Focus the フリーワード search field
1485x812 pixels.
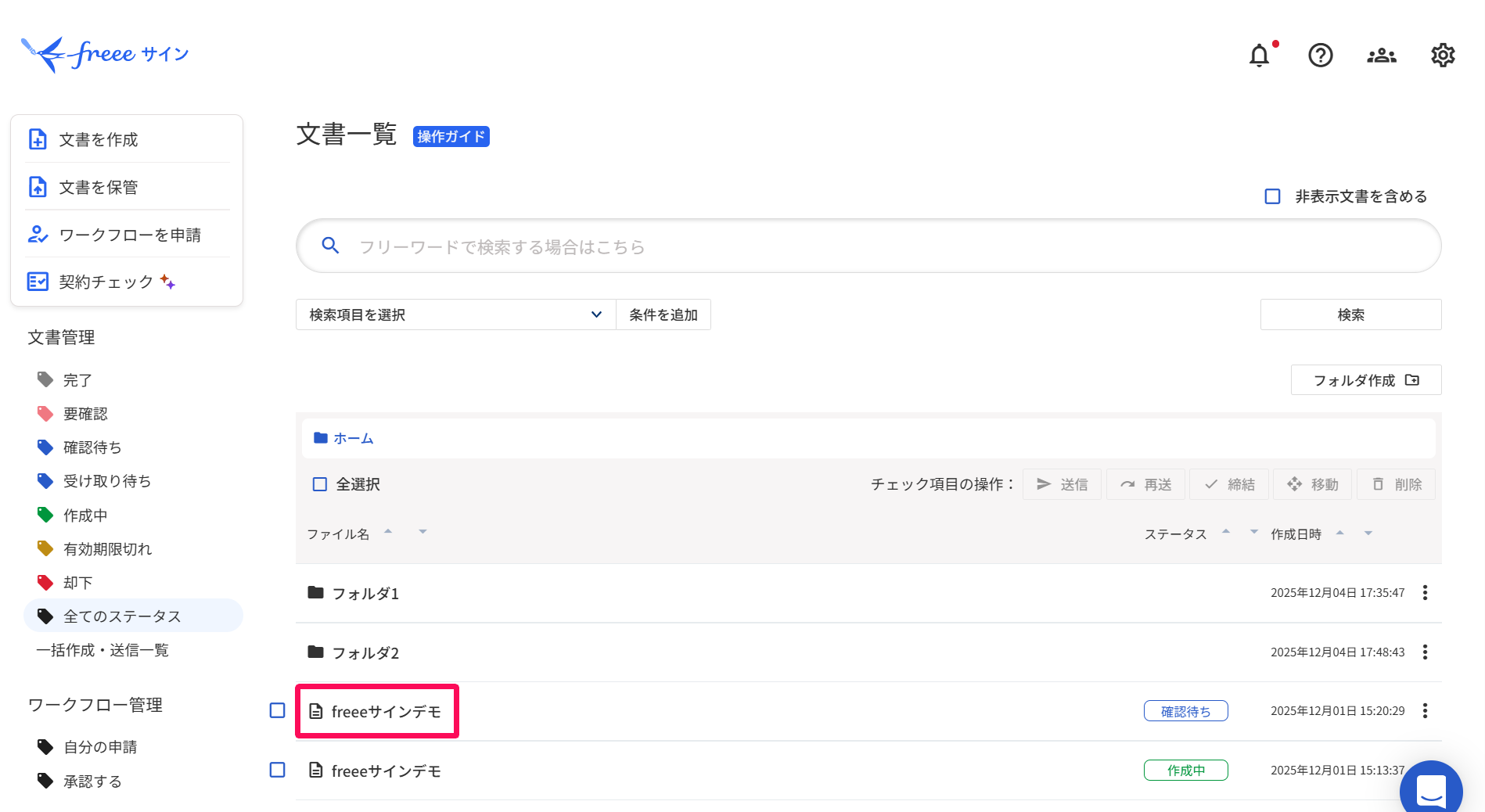pos(868,246)
